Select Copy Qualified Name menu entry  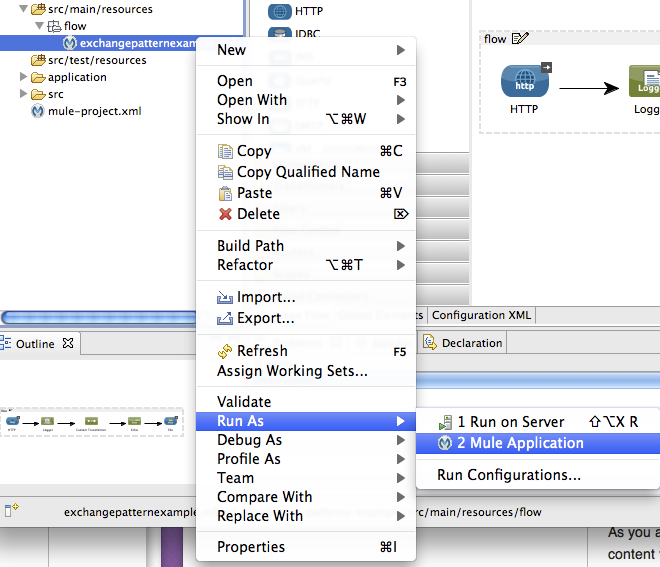(307, 172)
